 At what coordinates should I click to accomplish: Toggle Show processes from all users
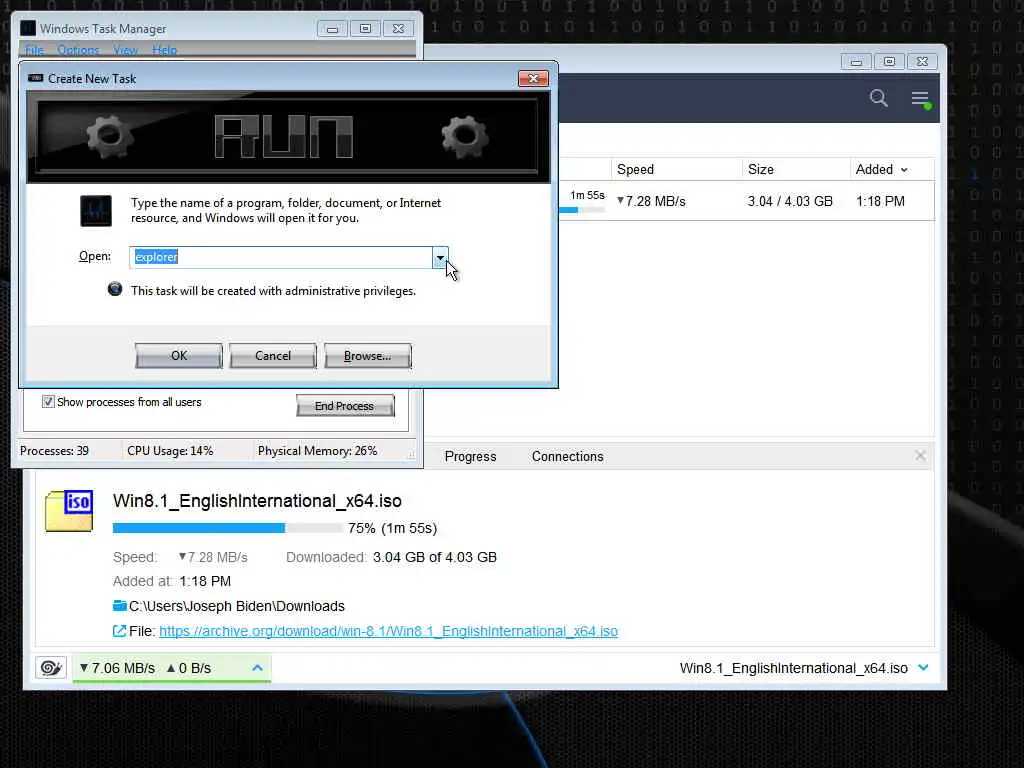pos(48,402)
